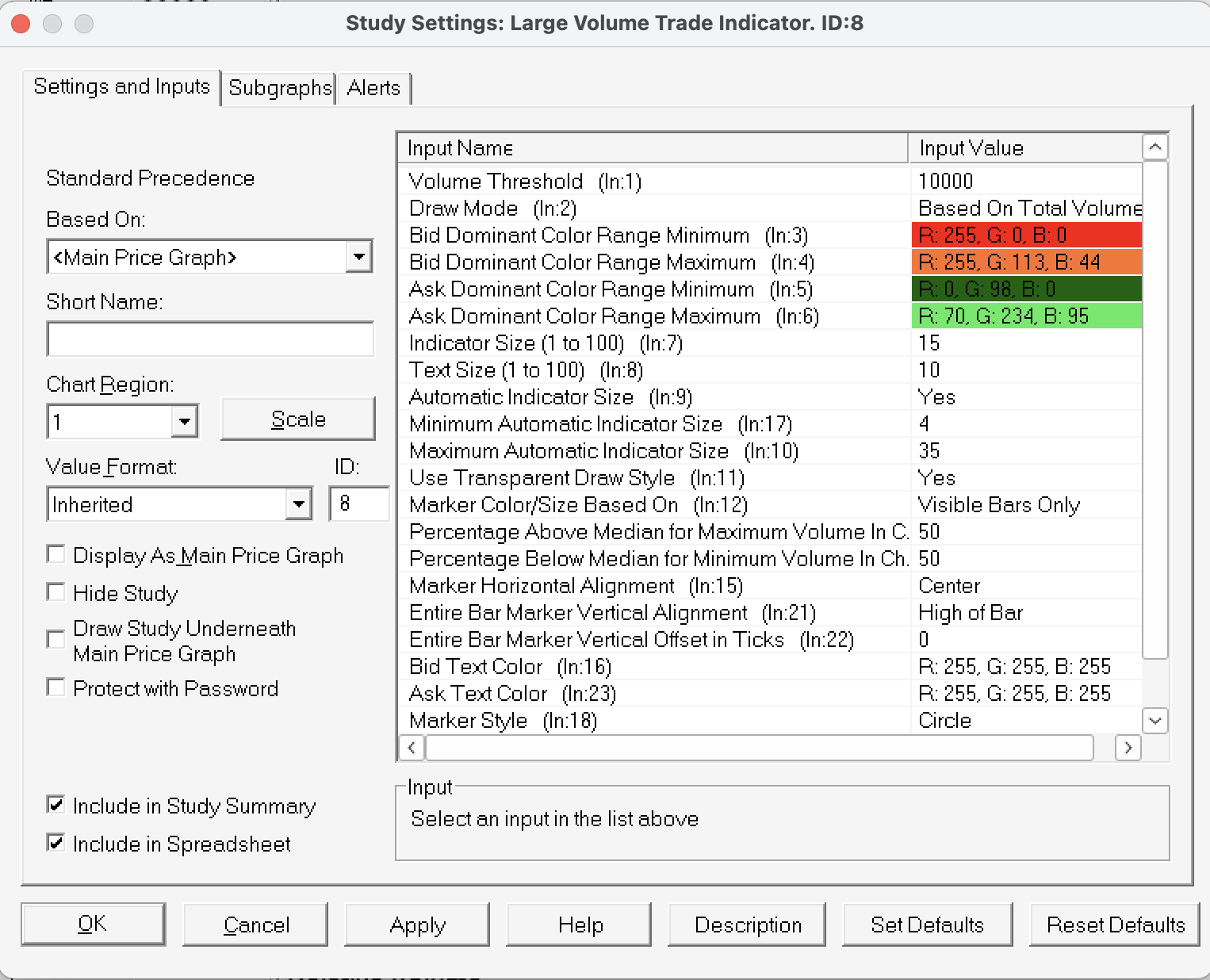
Task: Uncheck Include in Study Summary
Action: click(56, 805)
